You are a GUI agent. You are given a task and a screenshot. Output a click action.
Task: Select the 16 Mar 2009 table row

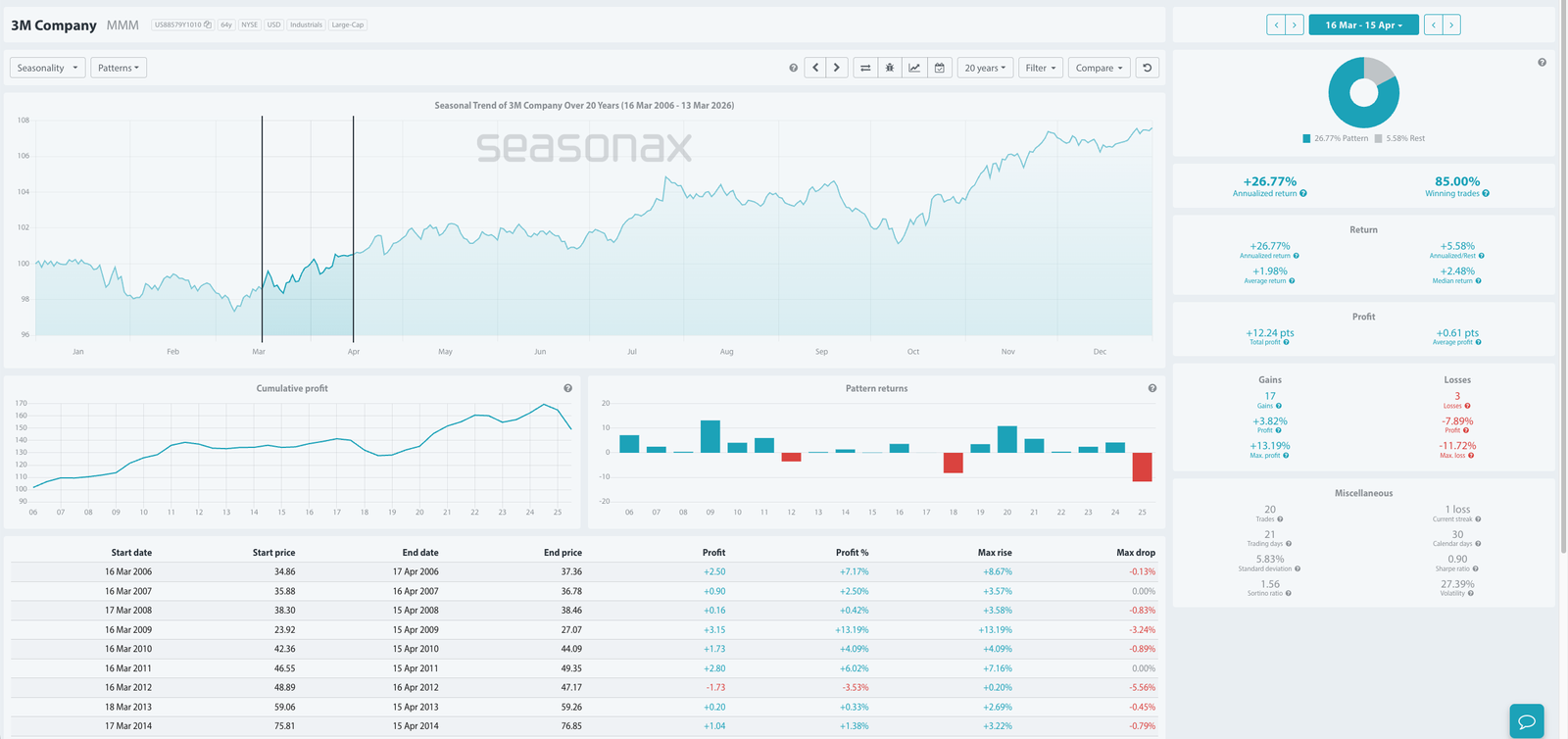pos(583,629)
